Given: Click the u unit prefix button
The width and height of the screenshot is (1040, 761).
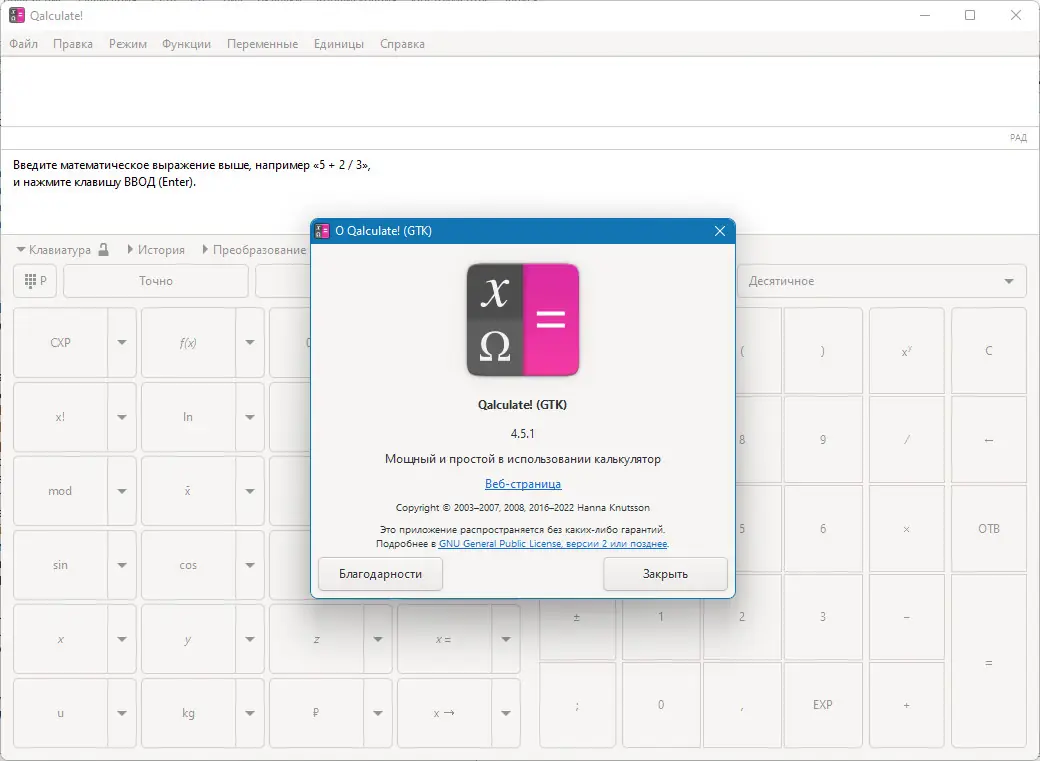Looking at the screenshot, I should (x=60, y=713).
